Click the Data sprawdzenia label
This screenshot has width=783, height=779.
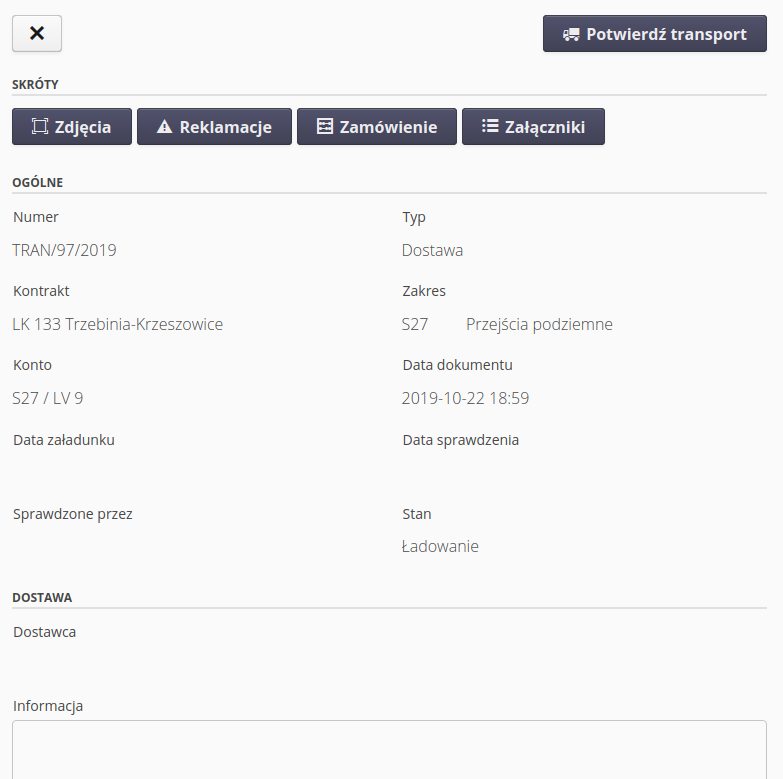click(460, 440)
